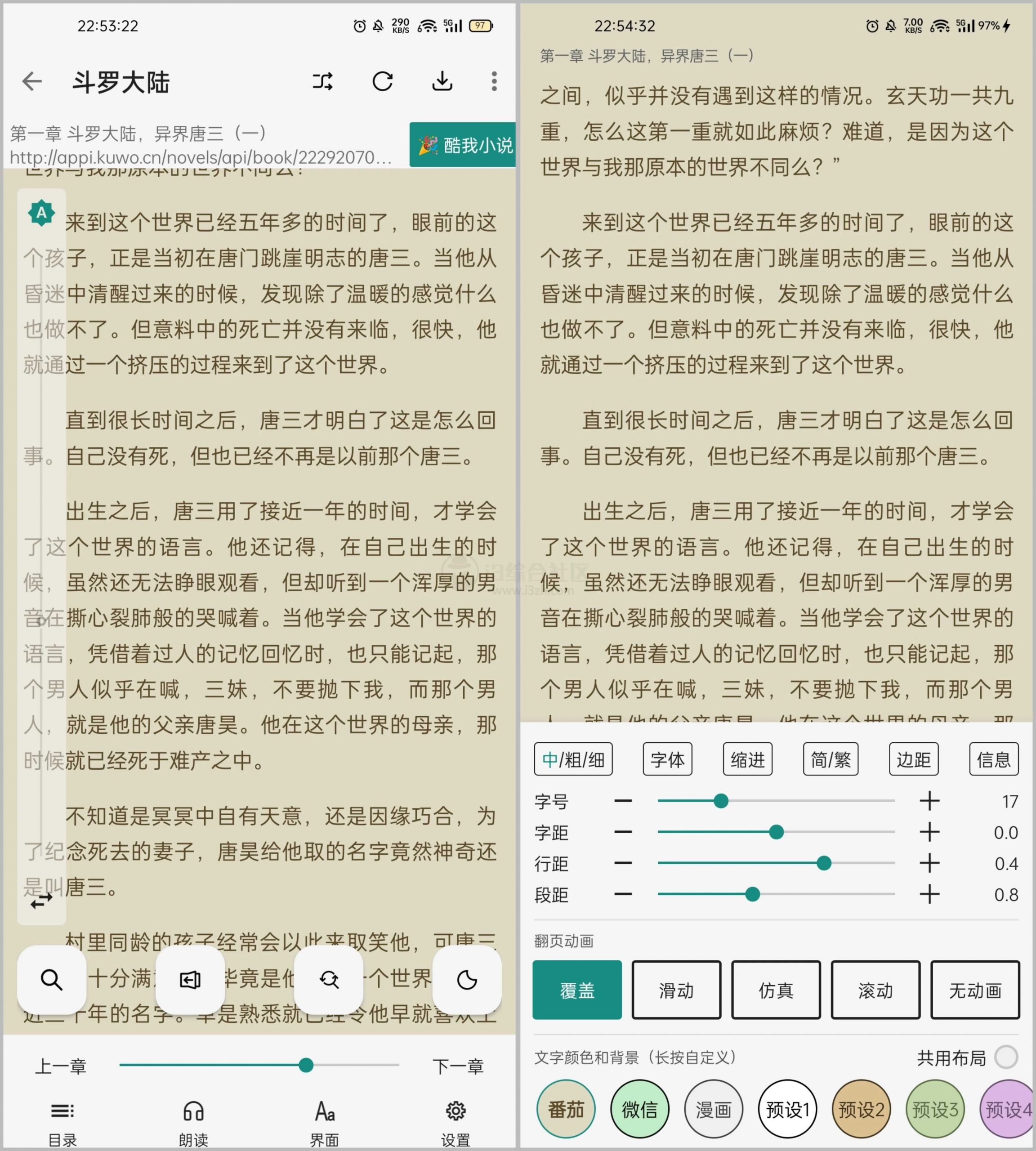Open 界面 interface Aa settings
Screen dimensions: 1036x1151
coord(325,1124)
